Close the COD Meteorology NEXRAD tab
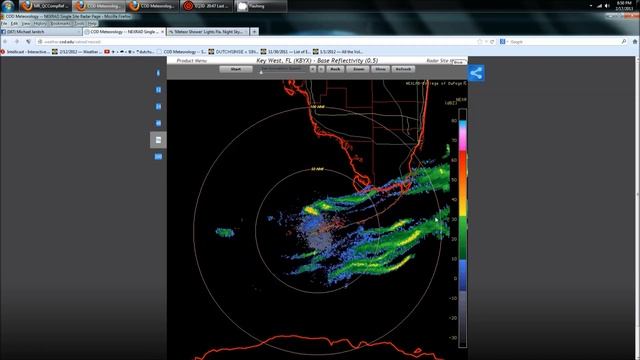 point(162,31)
